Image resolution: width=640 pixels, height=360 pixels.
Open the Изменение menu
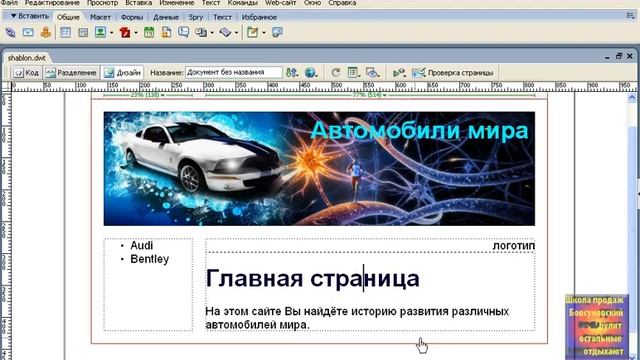point(177,3)
